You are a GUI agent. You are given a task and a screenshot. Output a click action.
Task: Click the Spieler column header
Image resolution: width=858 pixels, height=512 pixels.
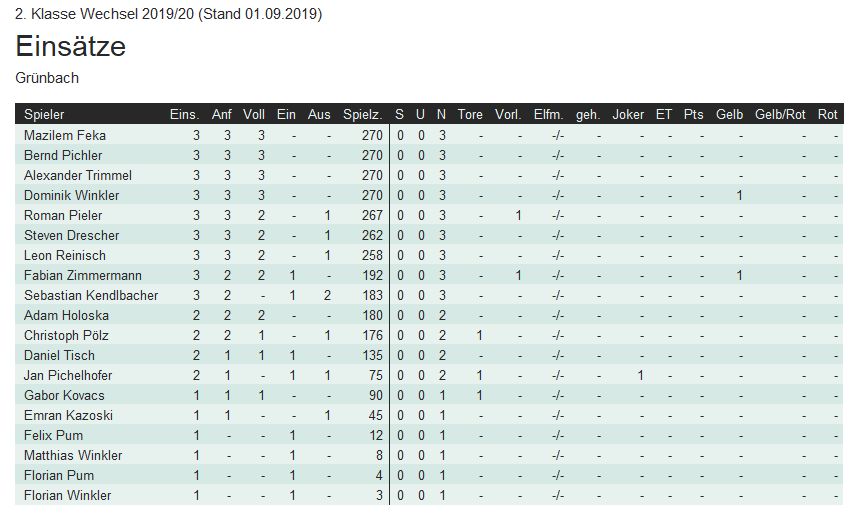point(44,114)
